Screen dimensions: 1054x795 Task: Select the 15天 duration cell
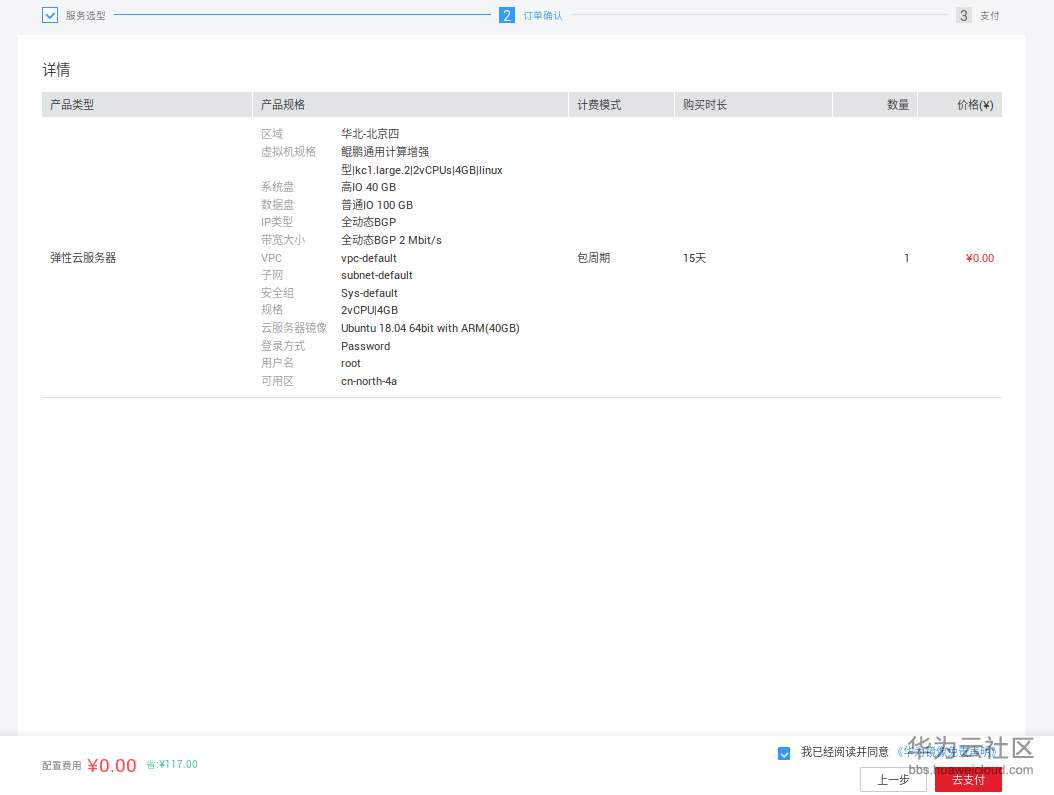click(x=694, y=258)
